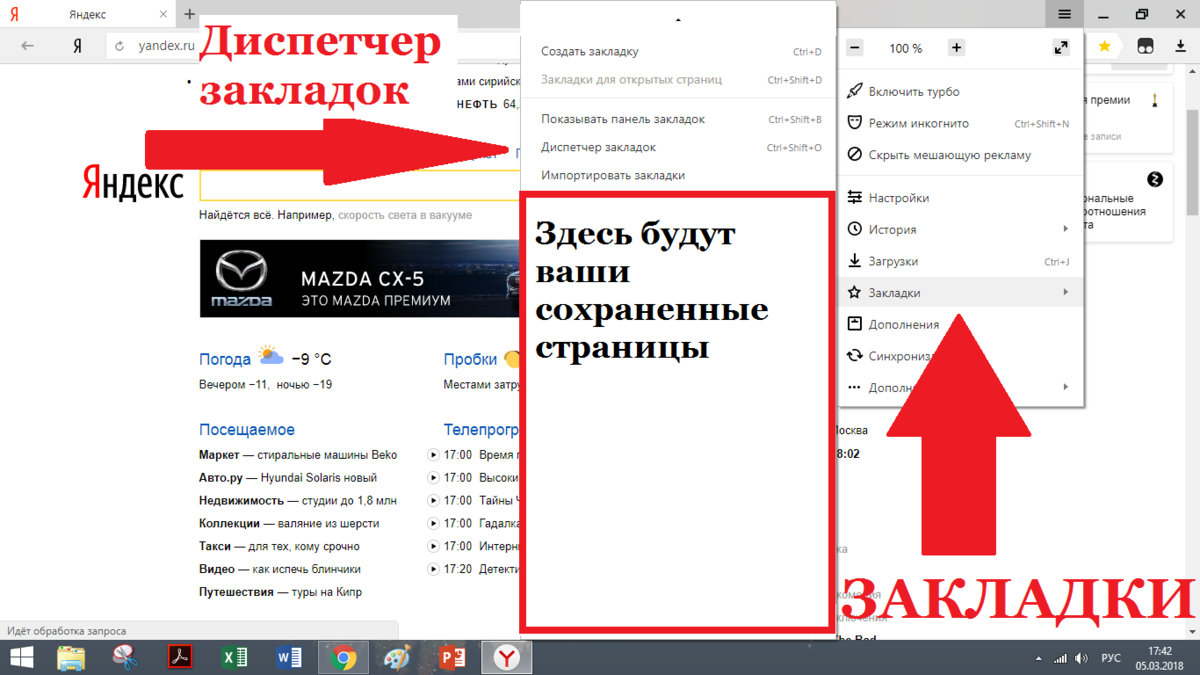
Task: Click the extension icon next to the star
Action: coord(1146,46)
